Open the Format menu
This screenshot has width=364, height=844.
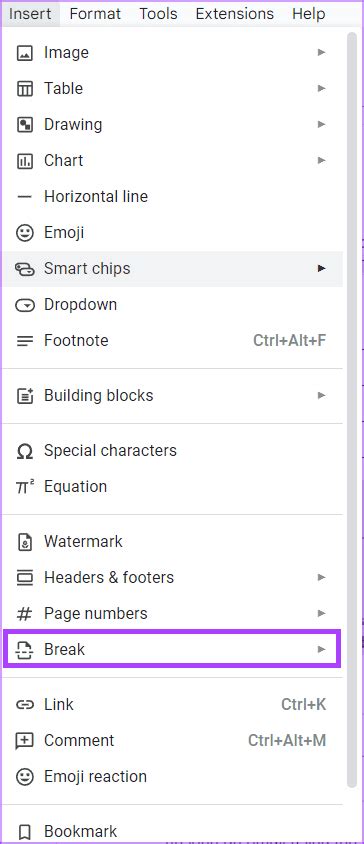click(x=96, y=13)
